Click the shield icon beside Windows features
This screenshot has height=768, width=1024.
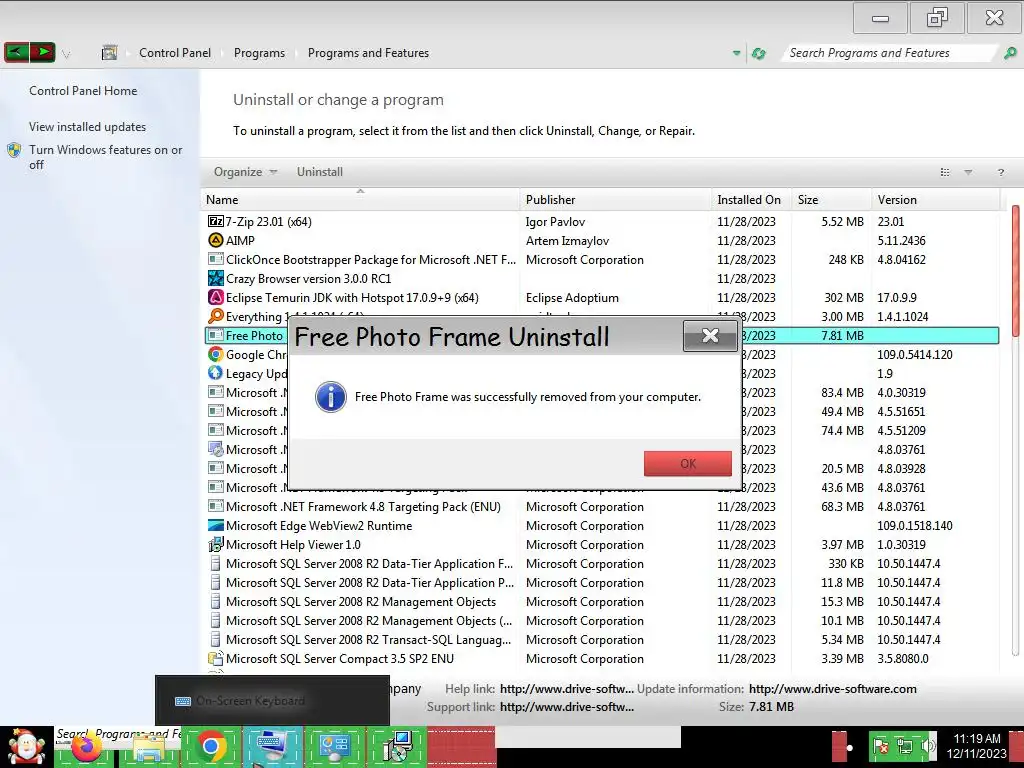[x=14, y=150]
